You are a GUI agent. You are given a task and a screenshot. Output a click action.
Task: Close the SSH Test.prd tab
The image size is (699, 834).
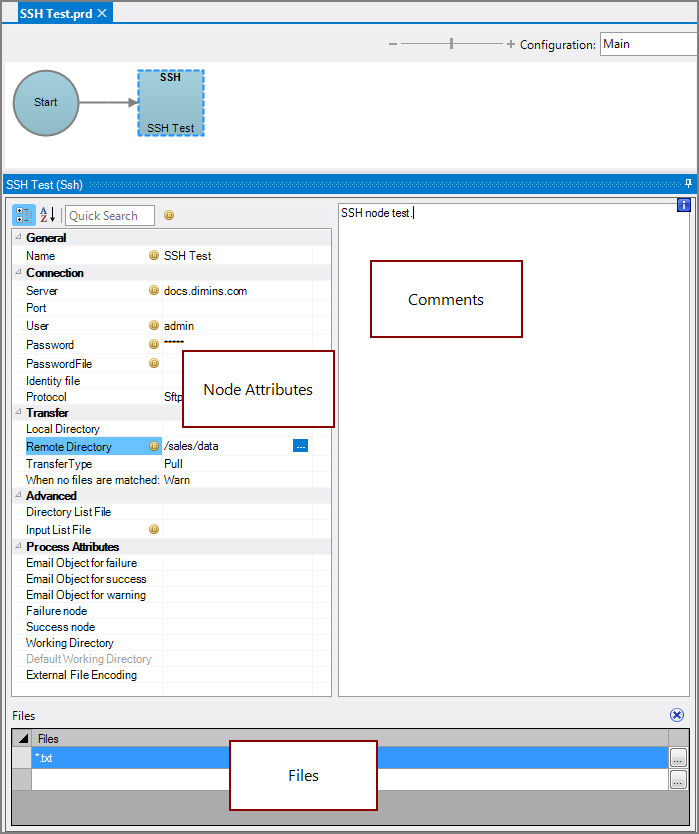[x=102, y=13]
